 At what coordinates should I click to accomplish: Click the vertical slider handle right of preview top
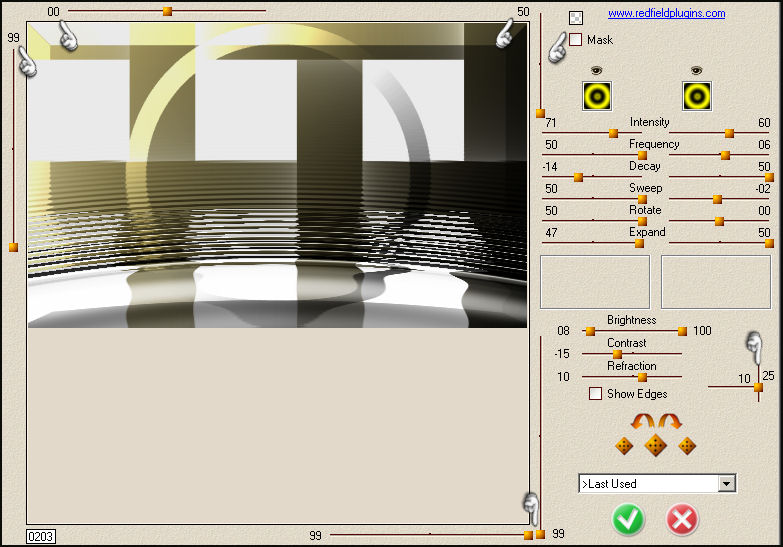(540, 113)
